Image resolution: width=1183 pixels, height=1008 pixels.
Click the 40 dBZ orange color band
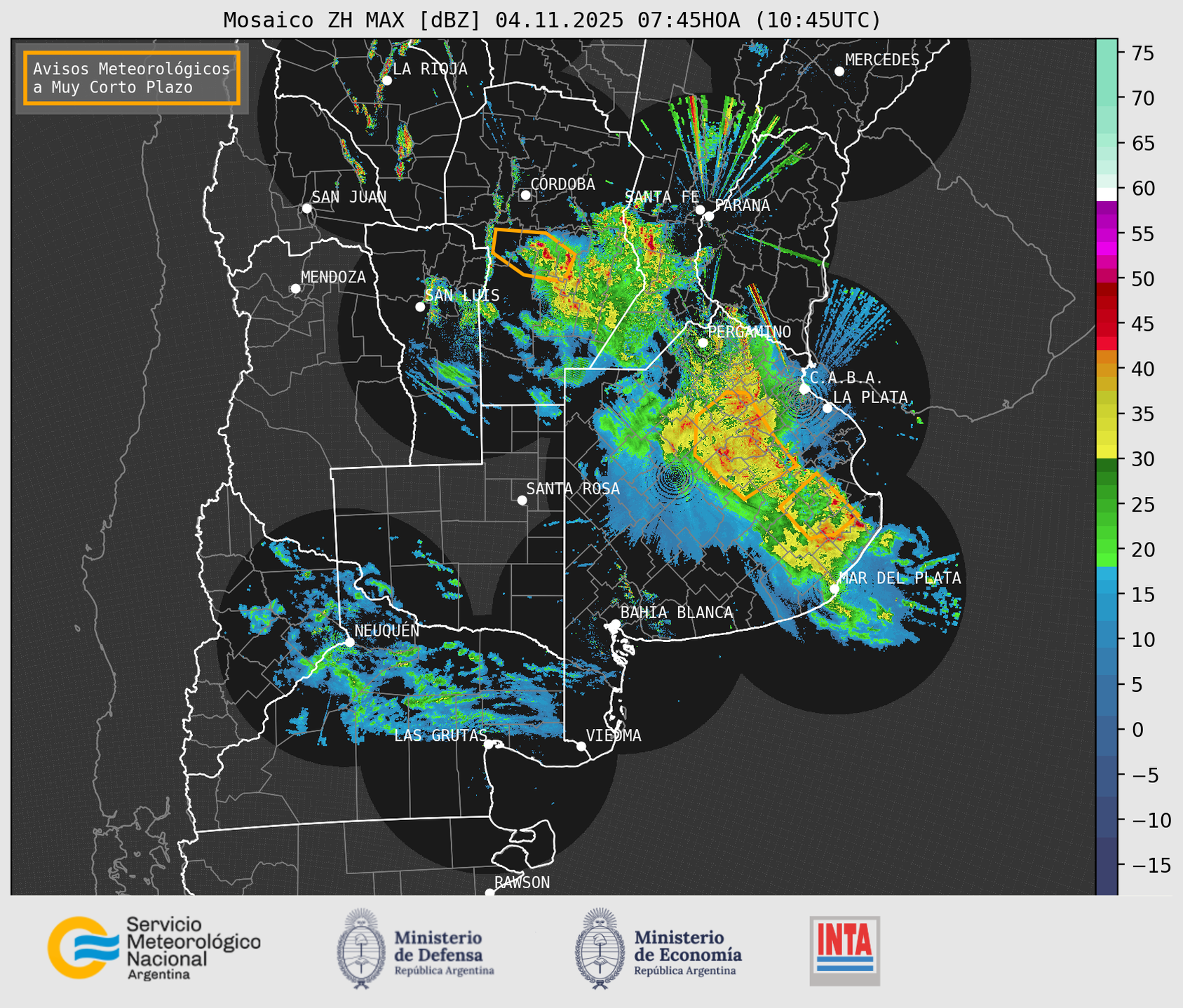[x=1107, y=369]
